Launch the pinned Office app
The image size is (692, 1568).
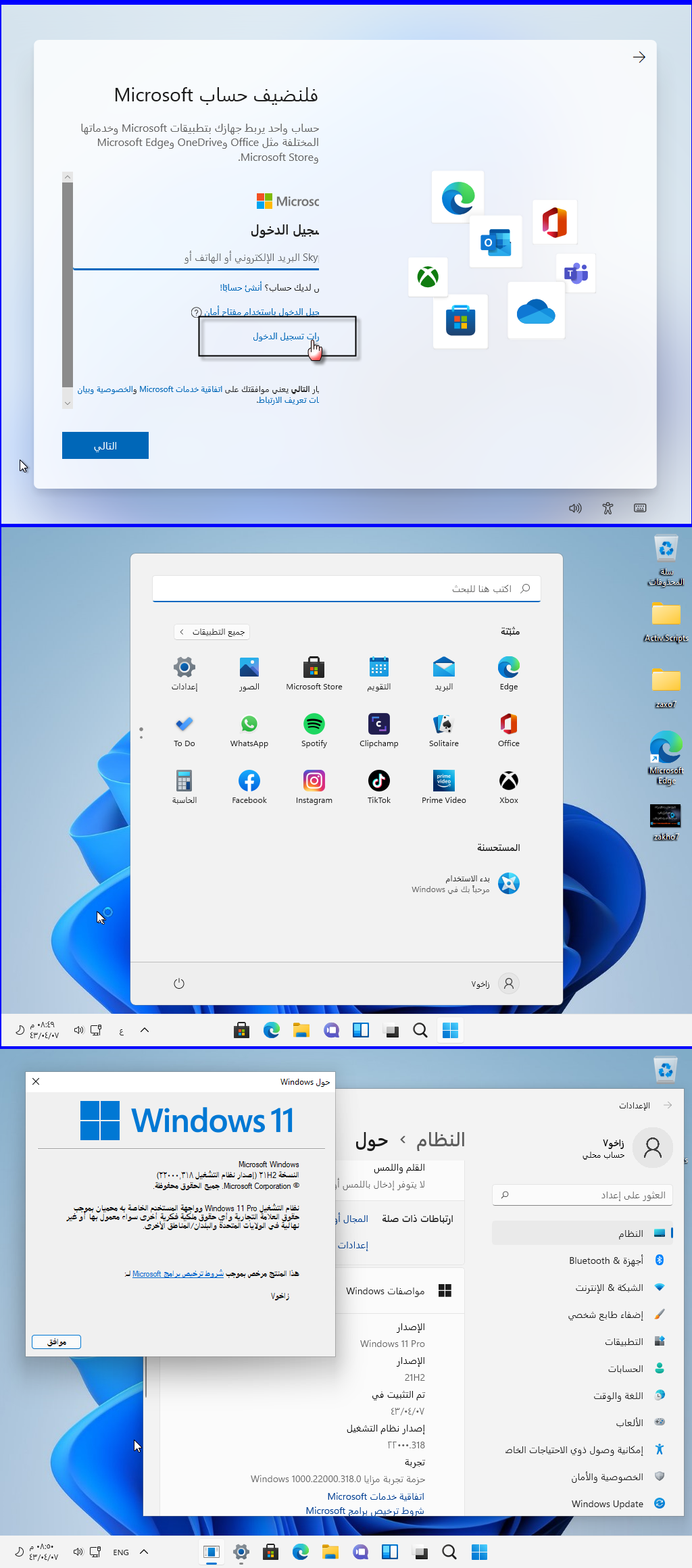pos(509,731)
